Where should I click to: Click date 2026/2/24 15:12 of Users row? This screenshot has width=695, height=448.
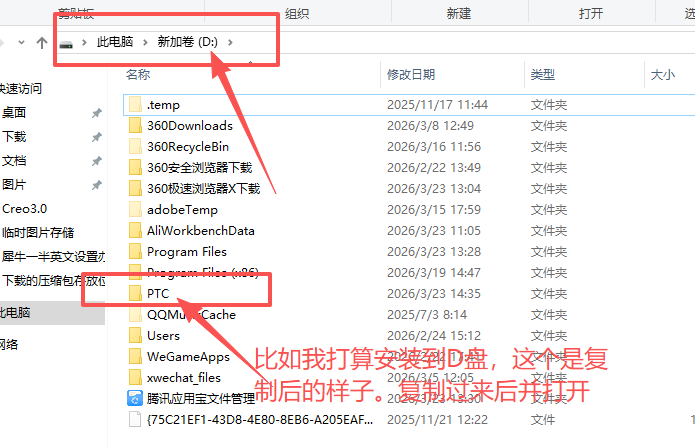click(x=434, y=336)
